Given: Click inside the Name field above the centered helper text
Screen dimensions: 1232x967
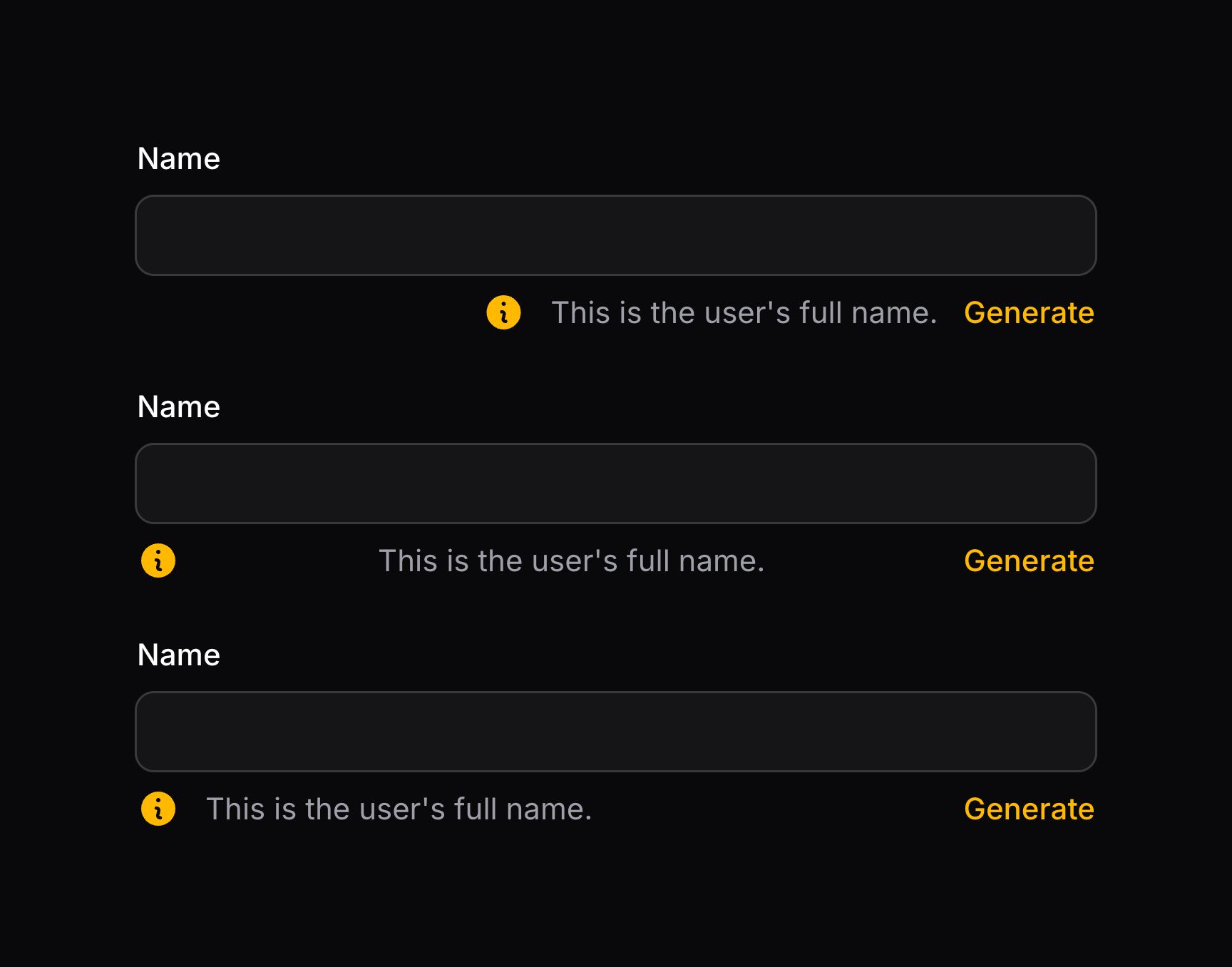Looking at the screenshot, I should point(615,483).
